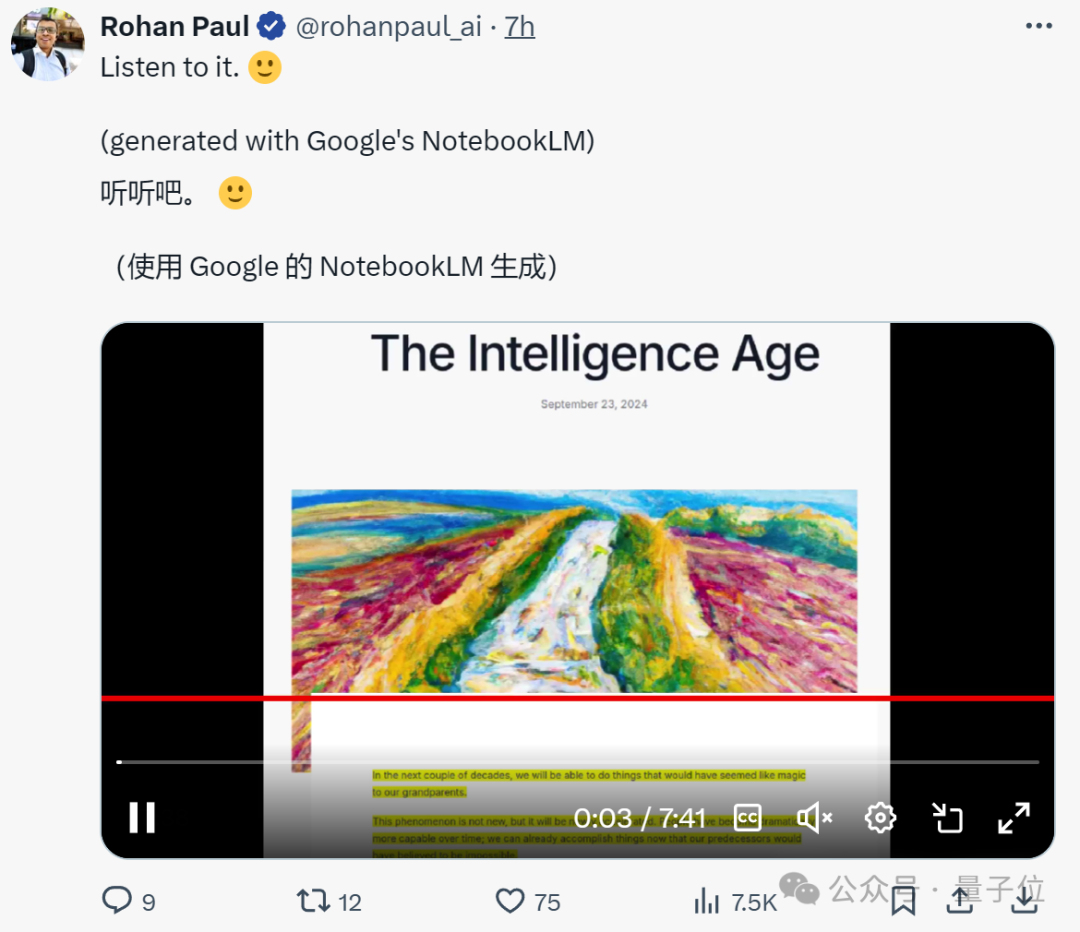Unmute the video sound
This screenshot has width=1080, height=932.
814,818
